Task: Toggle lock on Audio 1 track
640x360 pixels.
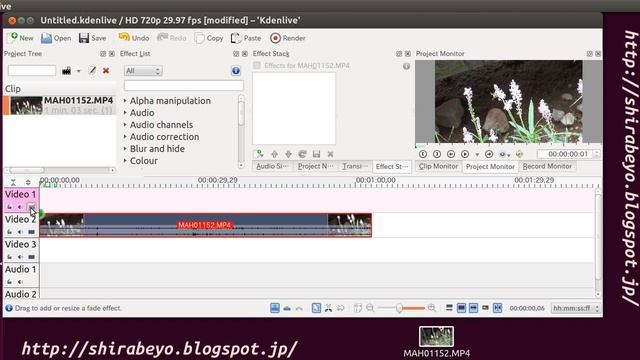Action: pyautogui.click(x=9, y=282)
